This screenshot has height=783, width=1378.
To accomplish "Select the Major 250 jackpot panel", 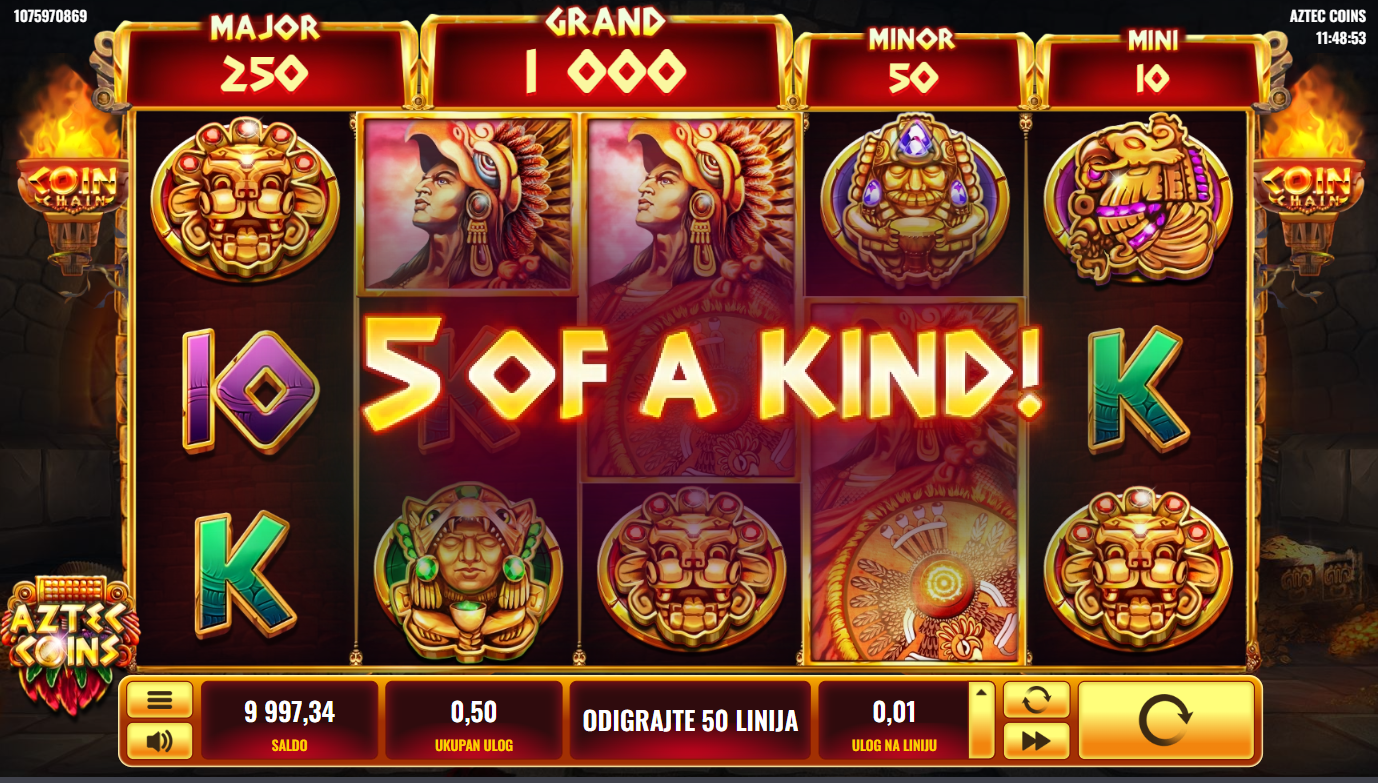I will pos(265,62).
